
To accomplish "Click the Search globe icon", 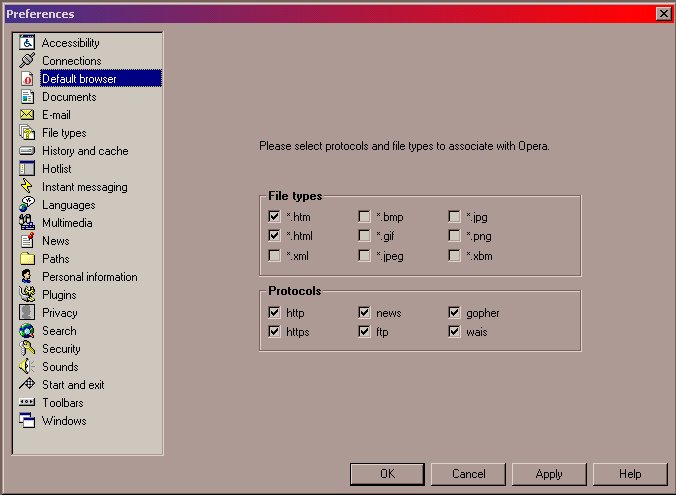I will point(27,331).
